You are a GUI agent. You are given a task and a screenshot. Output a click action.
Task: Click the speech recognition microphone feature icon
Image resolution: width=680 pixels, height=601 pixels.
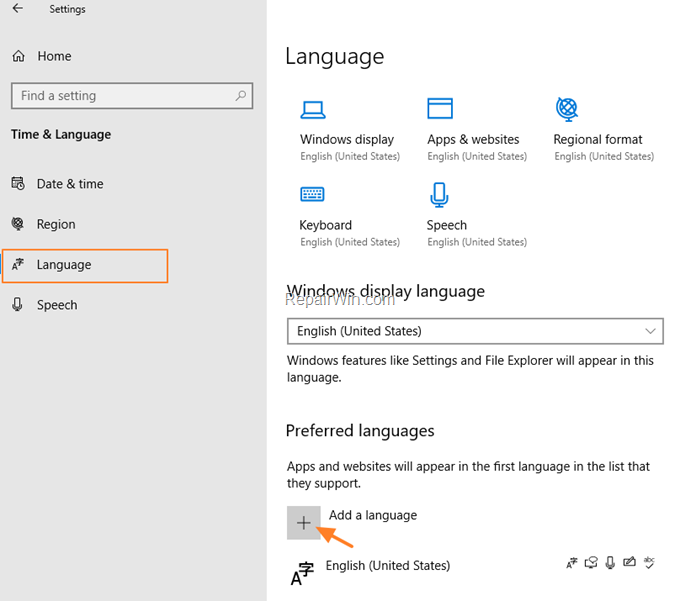pos(610,563)
